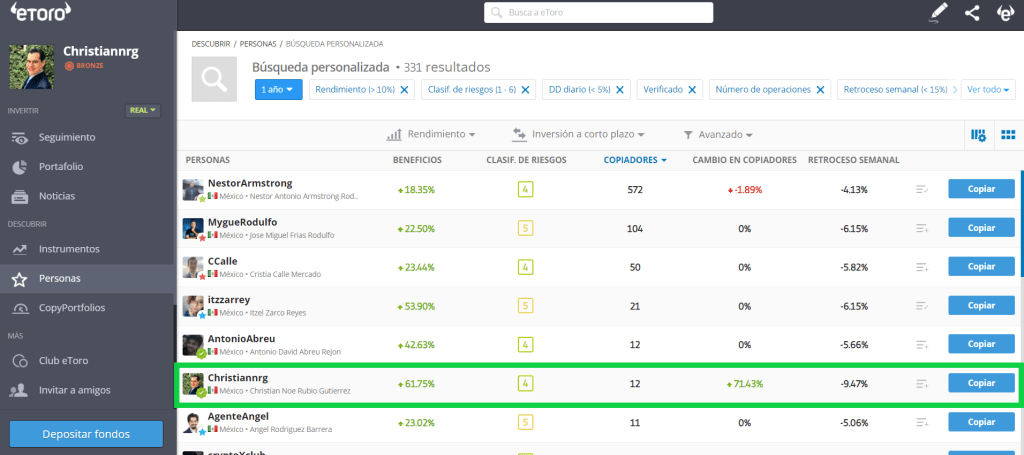Open the 1 año period dropdown
Screen dimensions: 1024x455
[278, 89]
